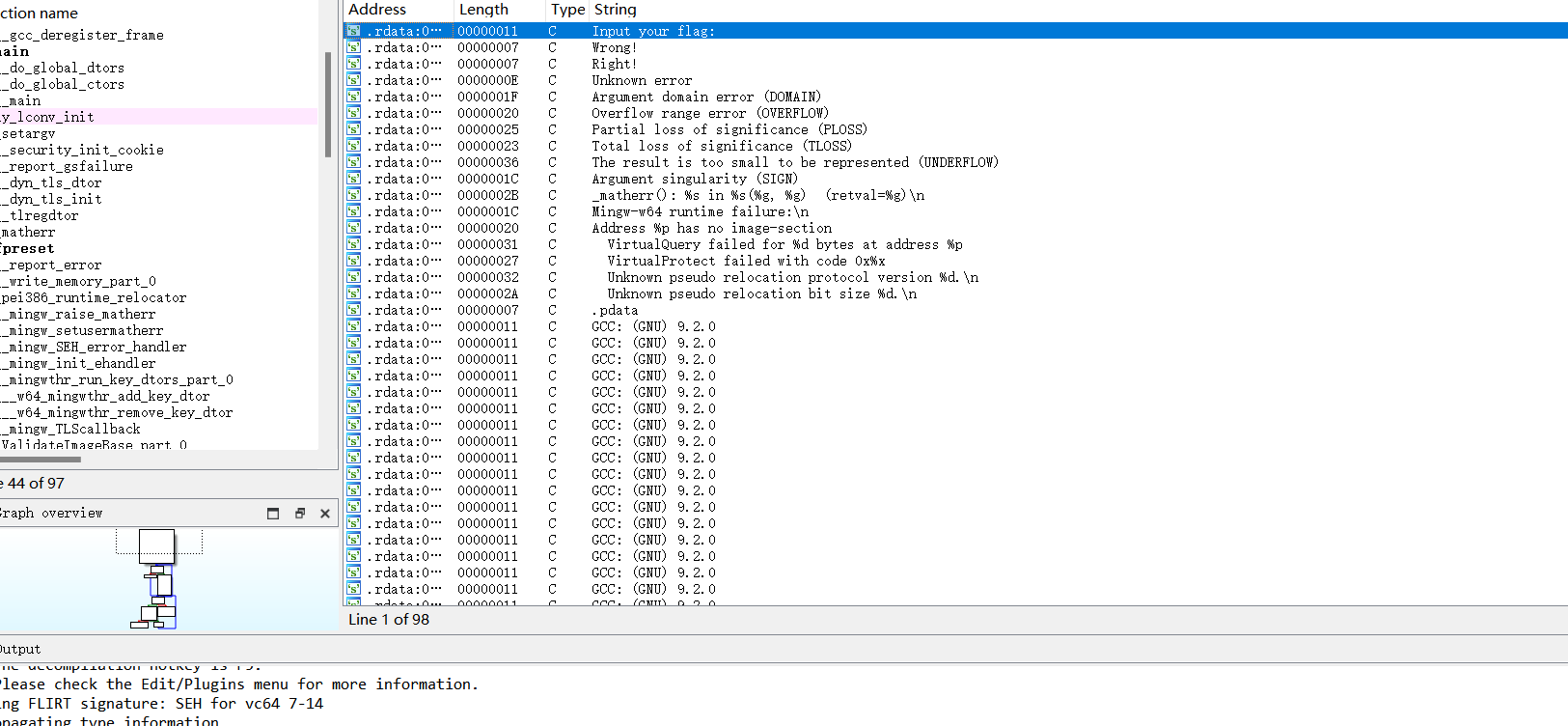Select function _write_memory_part_0

tap(78, 281)
